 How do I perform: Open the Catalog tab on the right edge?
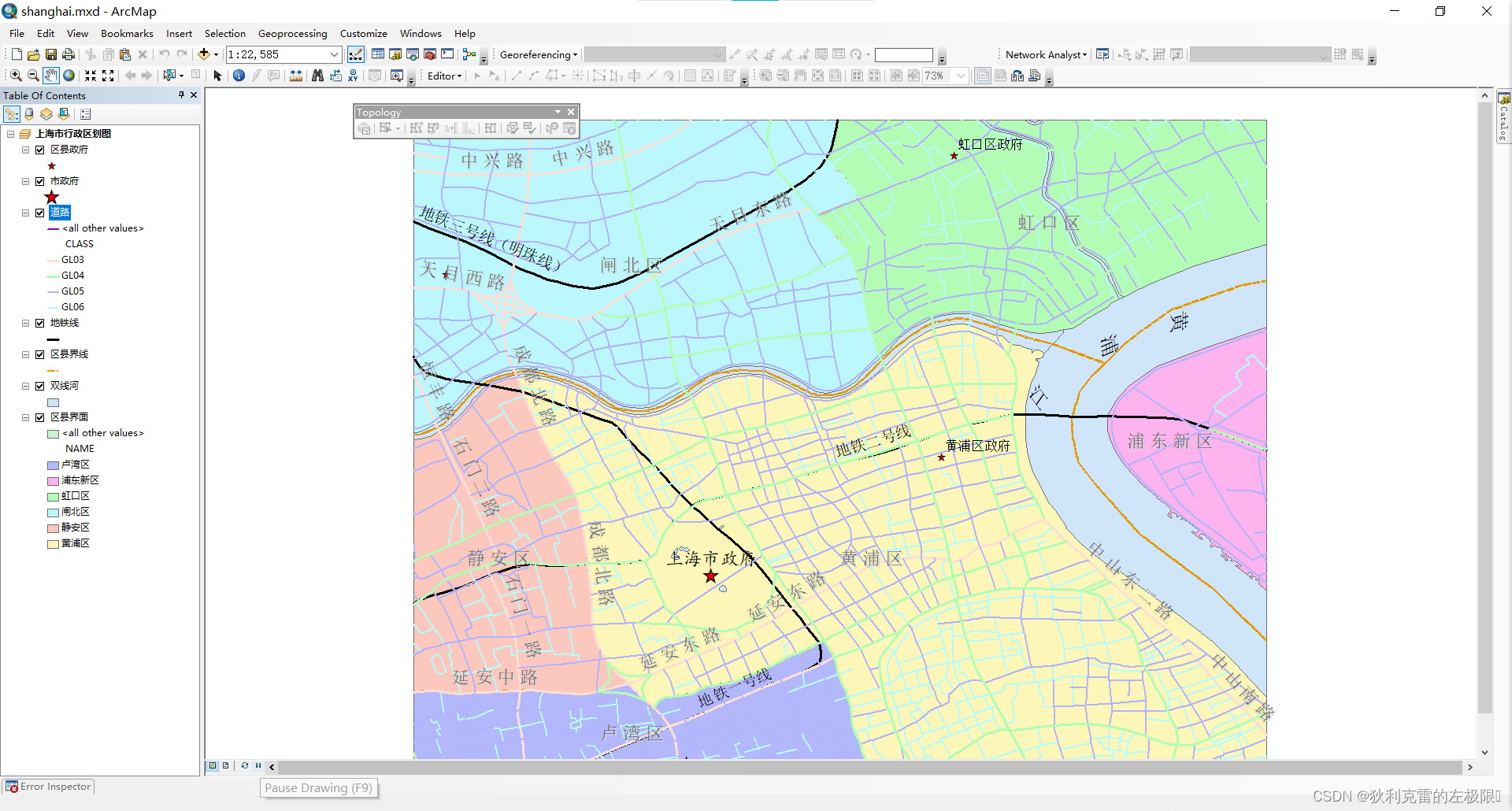point(1504,117)
